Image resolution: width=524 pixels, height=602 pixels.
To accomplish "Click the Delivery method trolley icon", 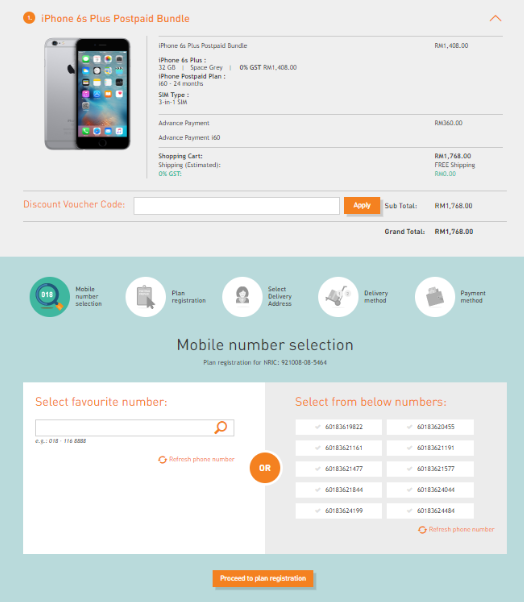I will pos(338,297).
